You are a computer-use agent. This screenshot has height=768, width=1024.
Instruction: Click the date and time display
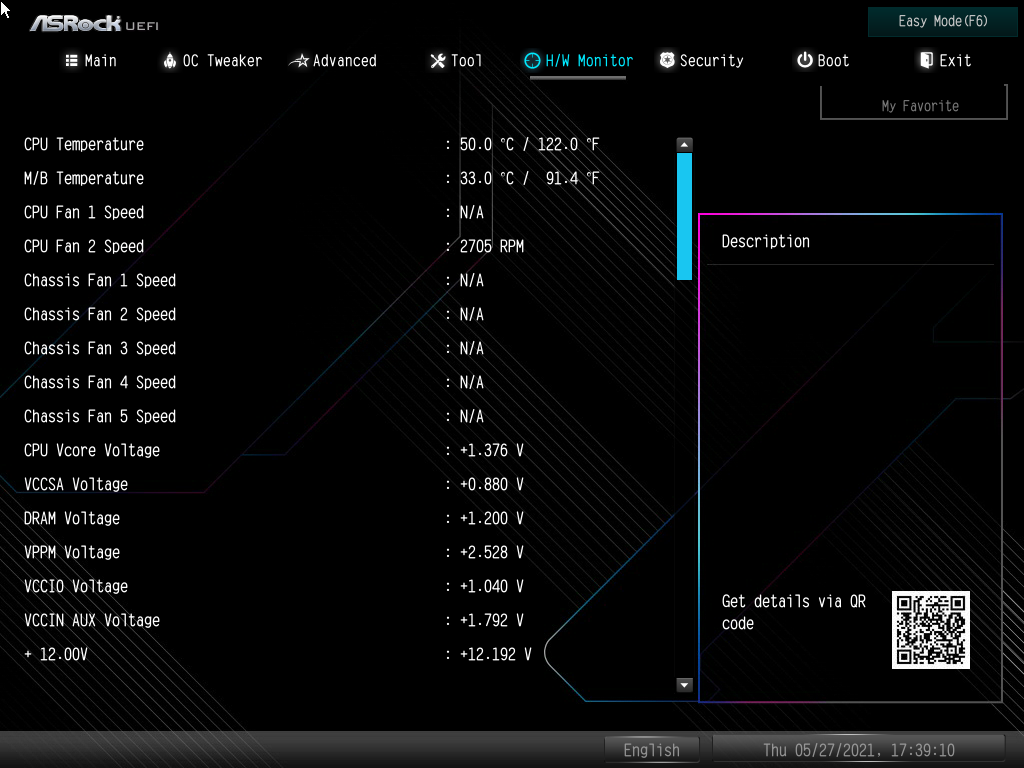858,749
